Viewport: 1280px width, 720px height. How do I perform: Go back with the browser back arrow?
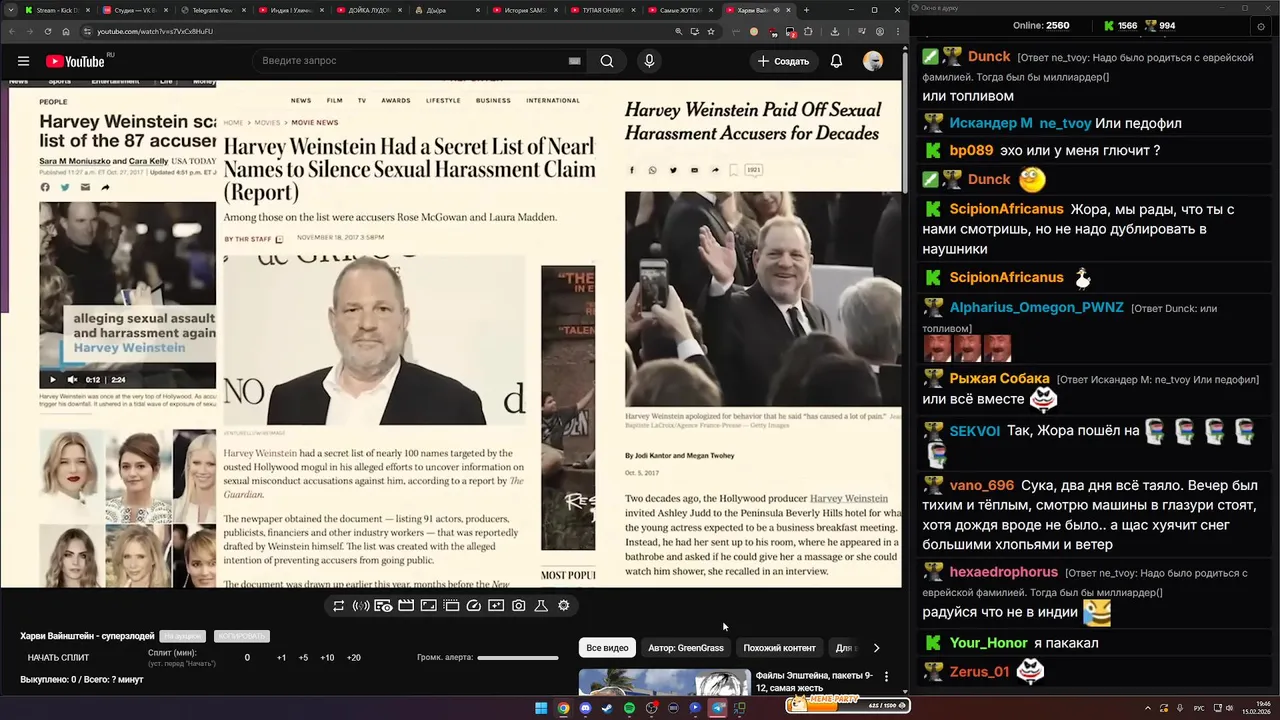[x=11, y=31]
